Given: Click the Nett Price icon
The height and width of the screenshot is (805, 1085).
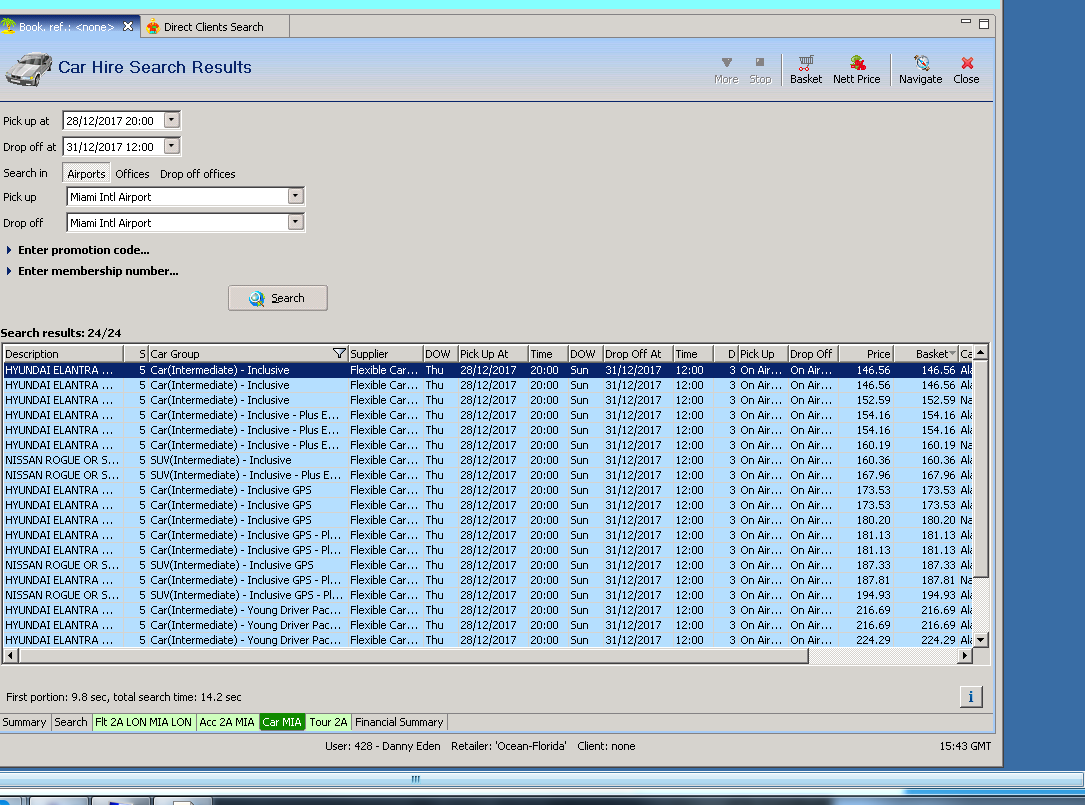Looking at the screenshot, I should [x=856, y=69].
